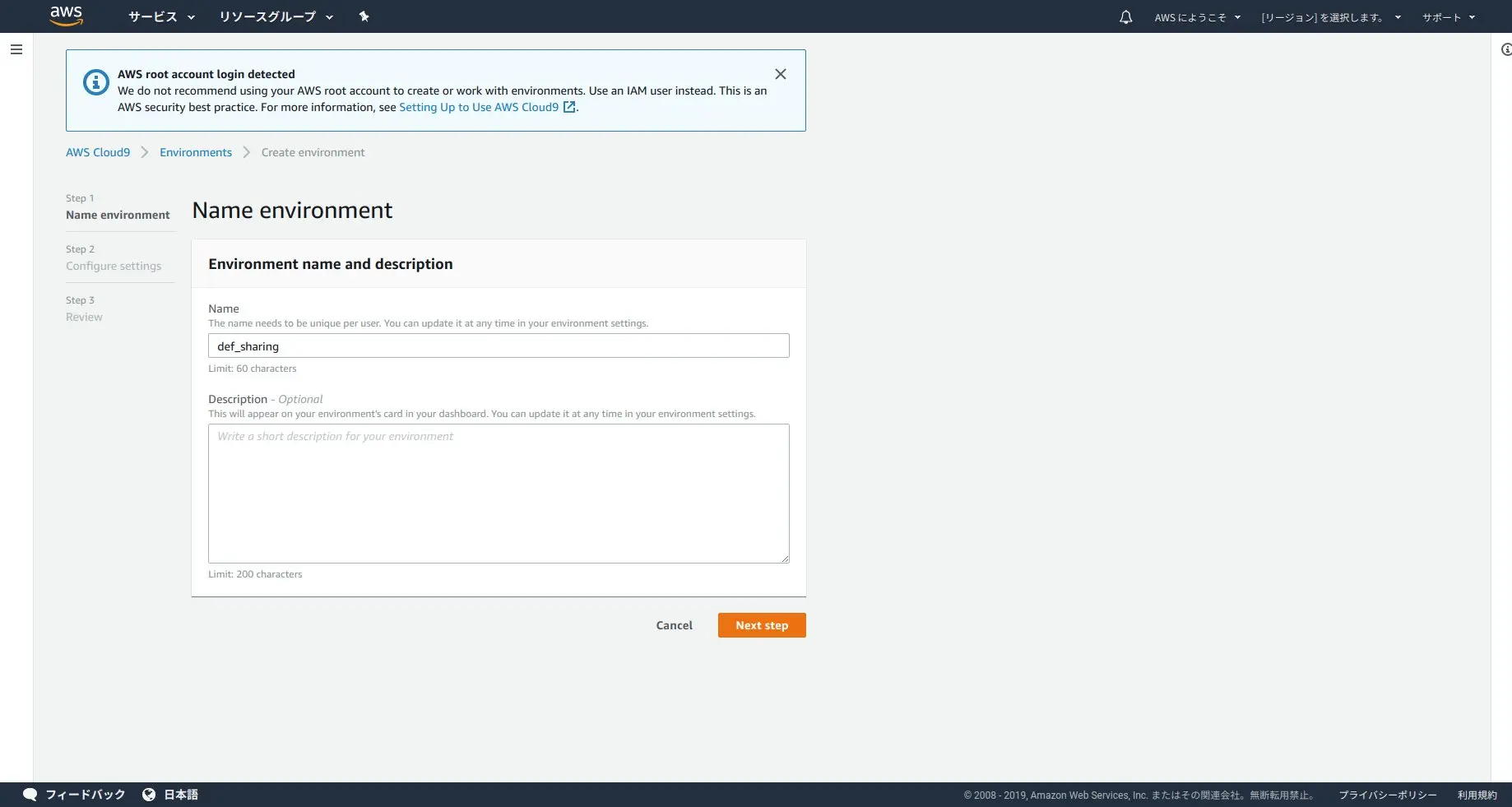
Task: Open the region selection dropdown
Action: (1330, 17)
